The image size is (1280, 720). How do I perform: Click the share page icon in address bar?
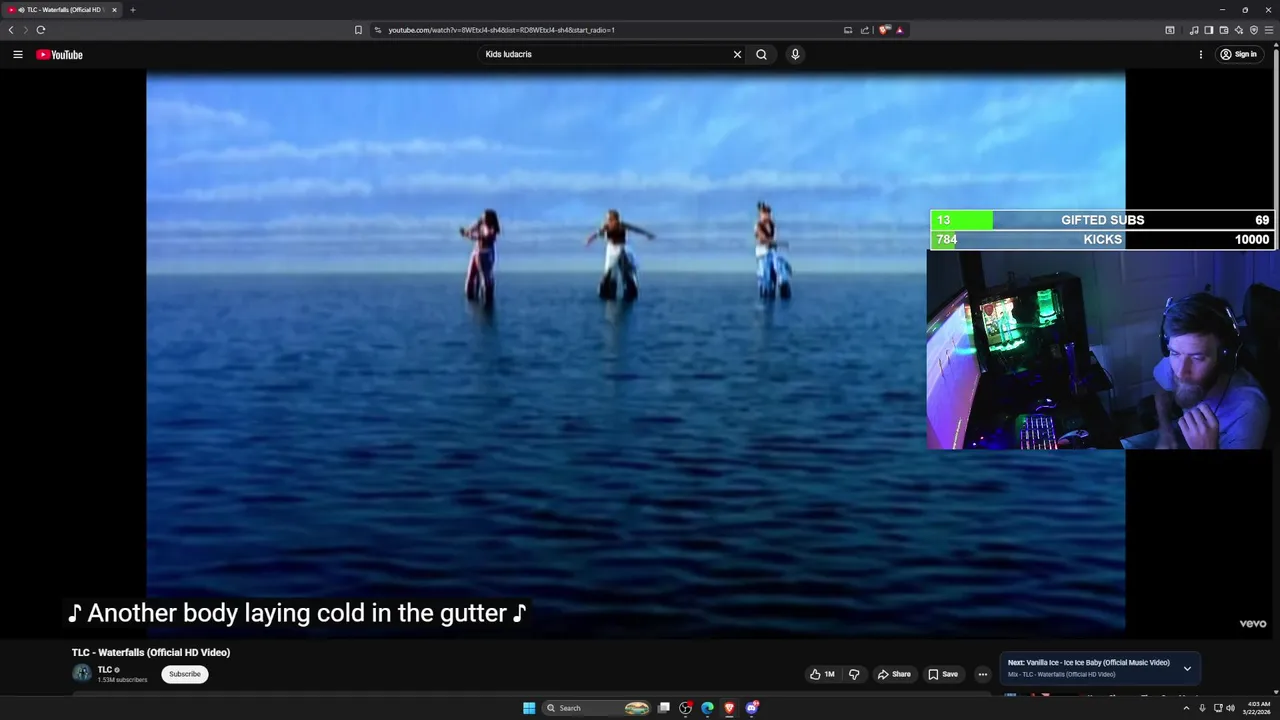point(865,30)
